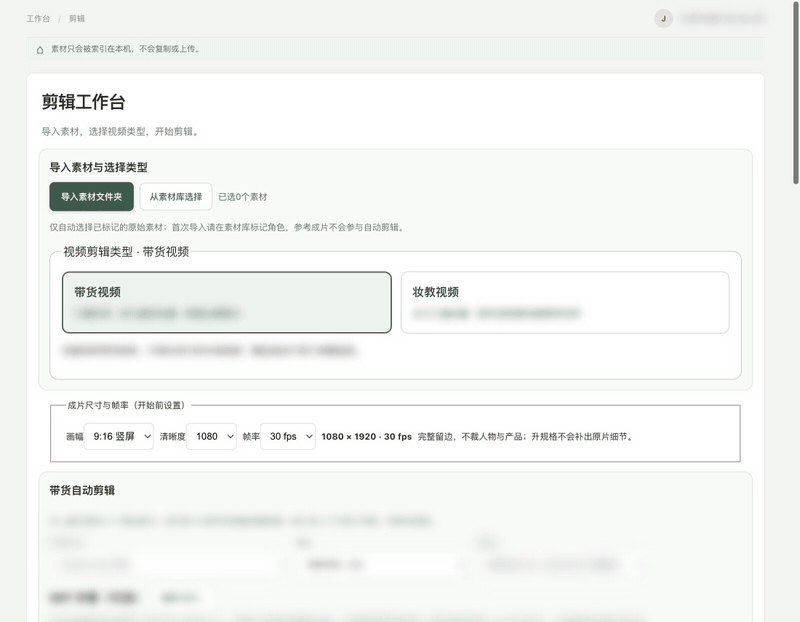This screenshot has width=800, height=622.
Task: Click the 导入素材，选择视频类型 subtitle
Action: [x=120, y=132]
